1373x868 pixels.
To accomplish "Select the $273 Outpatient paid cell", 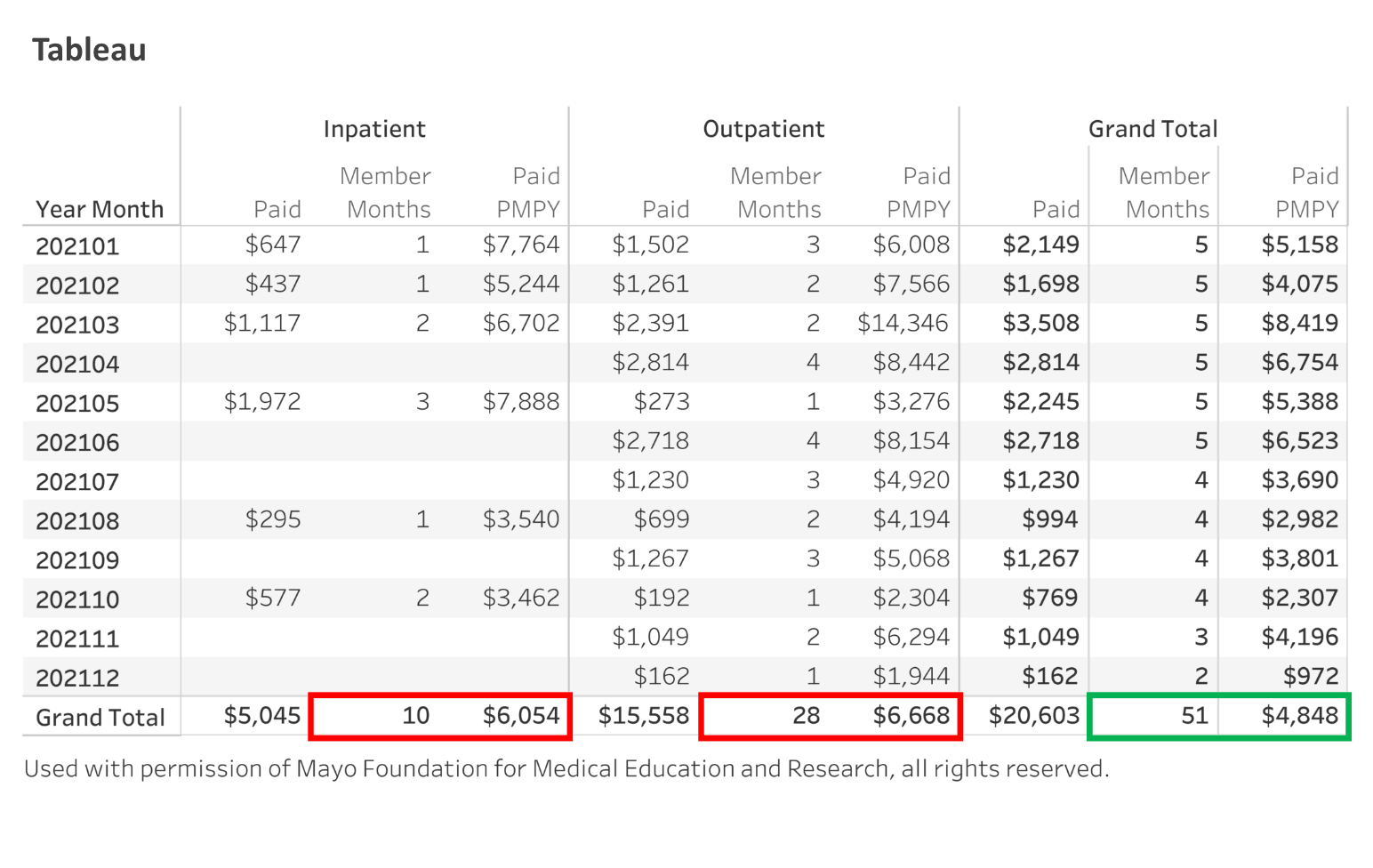I will (662, 401).
